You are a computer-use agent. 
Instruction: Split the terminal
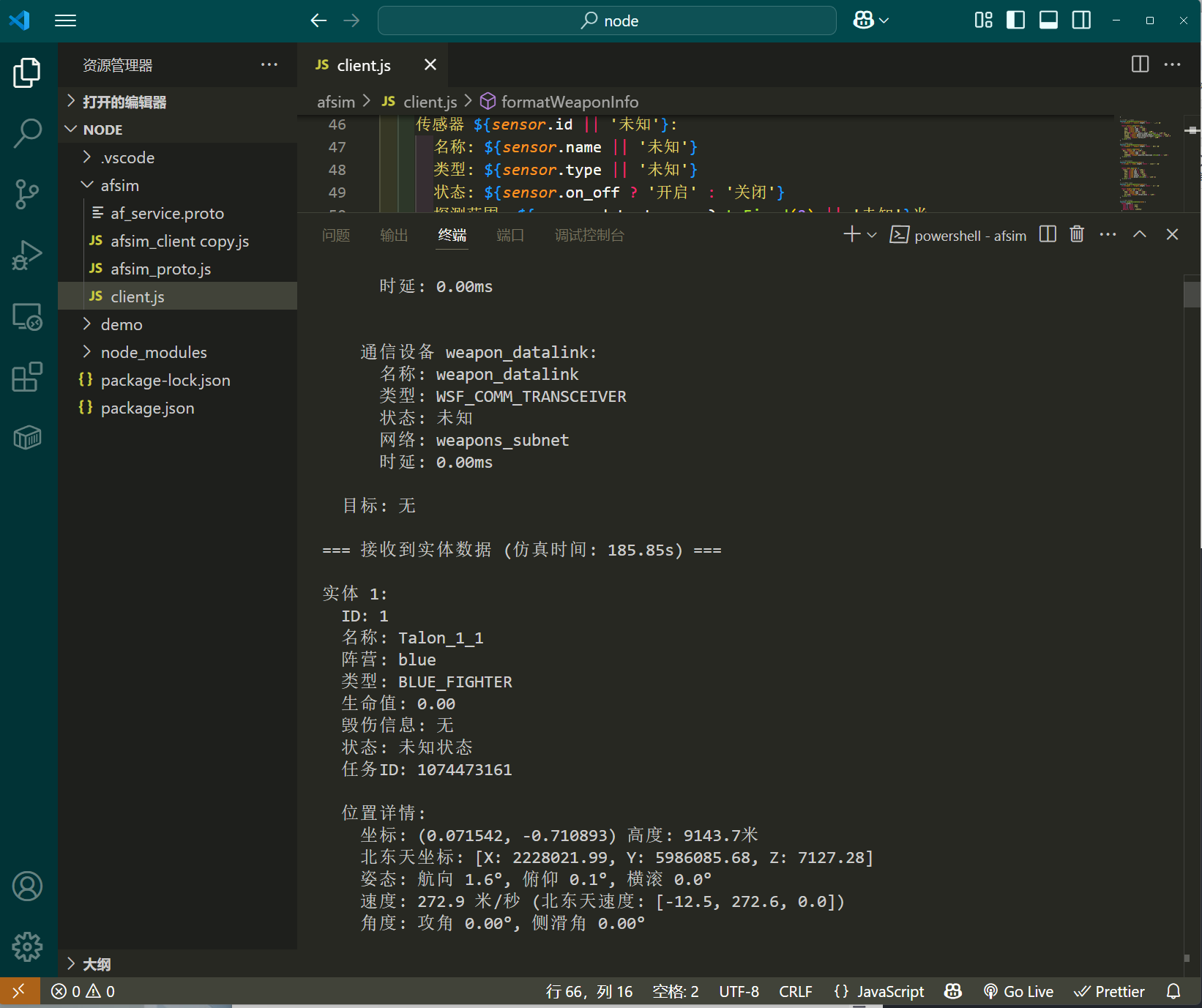pyautogui.click(x=1048, y=234)
